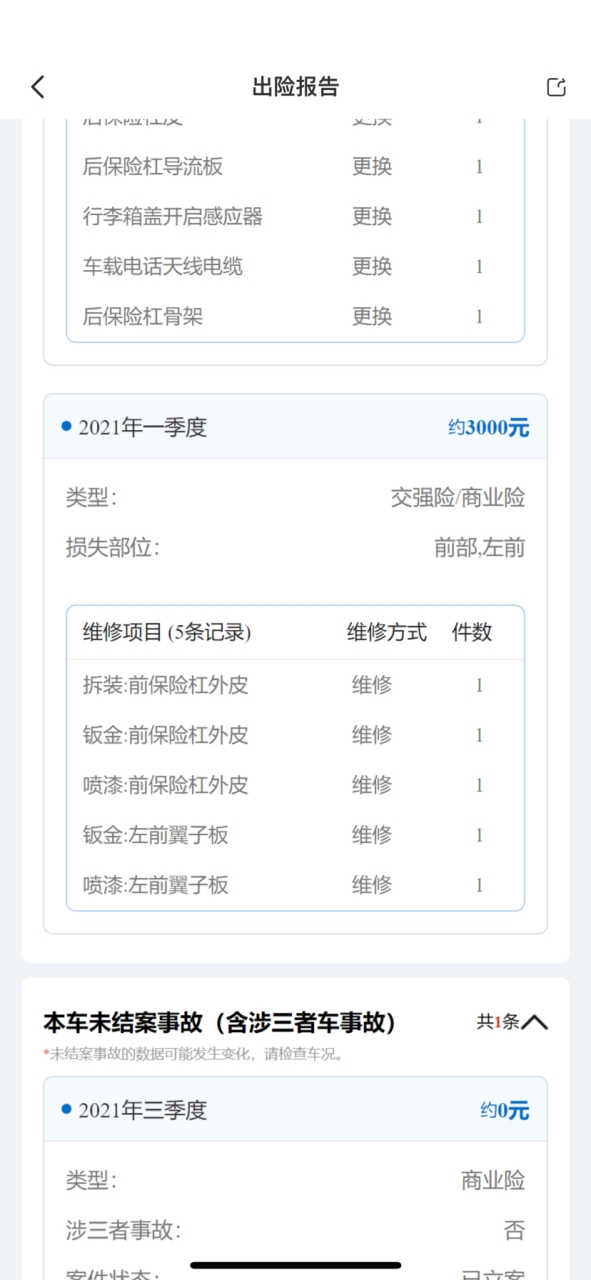Tap the 约0元 amount

click(x=504, y=1110)
